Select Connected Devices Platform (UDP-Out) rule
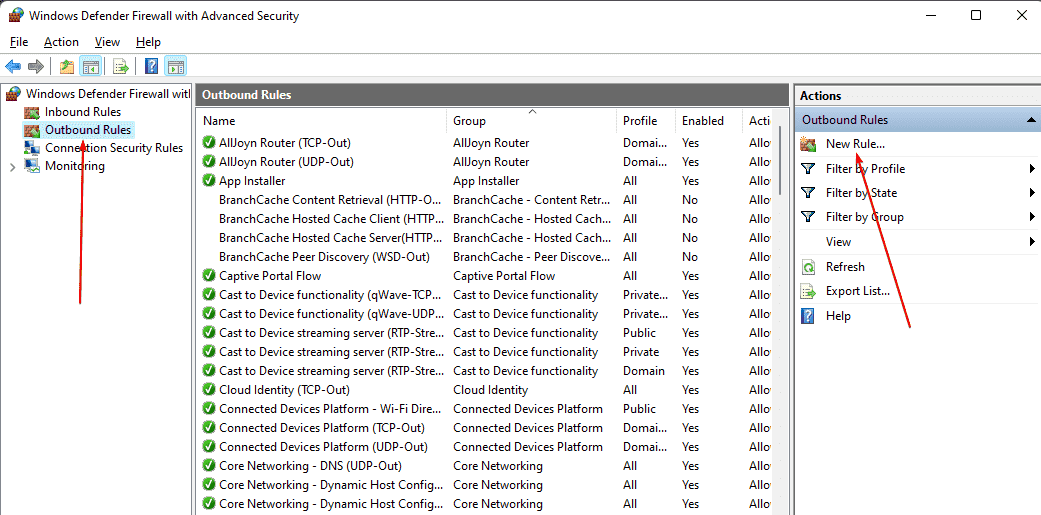 point(323,447)
